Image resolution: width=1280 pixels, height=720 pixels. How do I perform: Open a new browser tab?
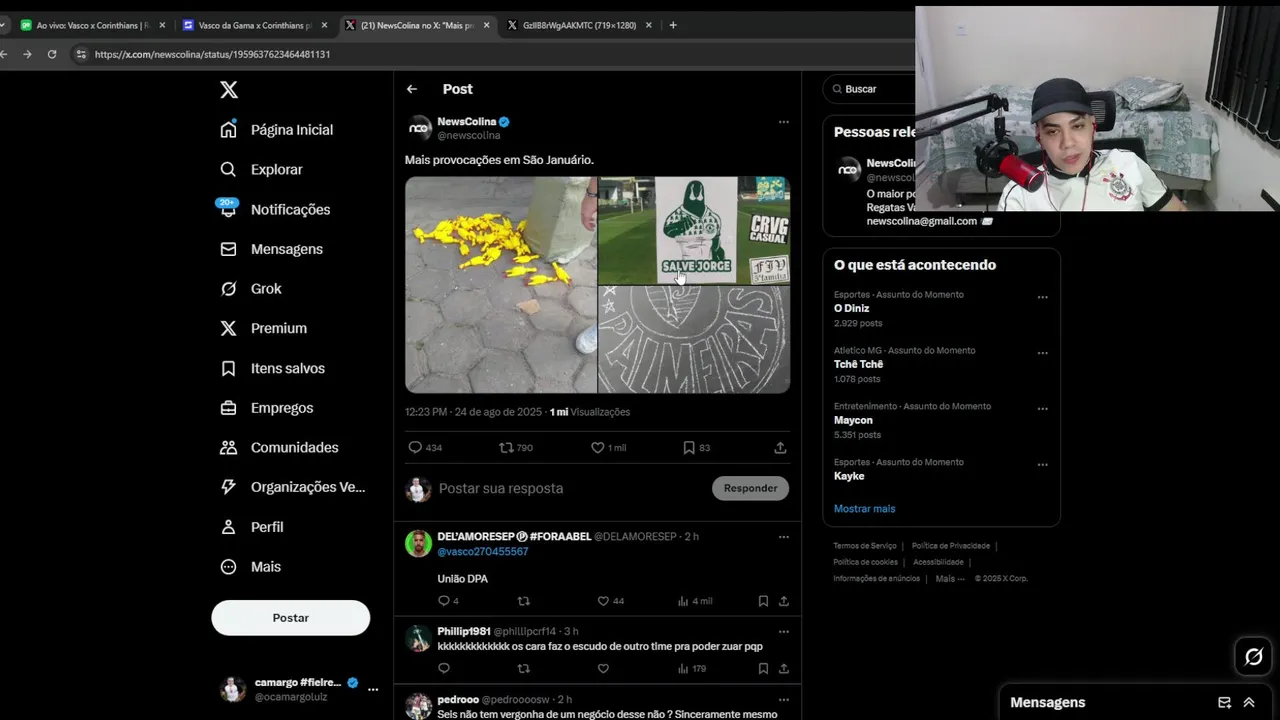click(673, 25)
